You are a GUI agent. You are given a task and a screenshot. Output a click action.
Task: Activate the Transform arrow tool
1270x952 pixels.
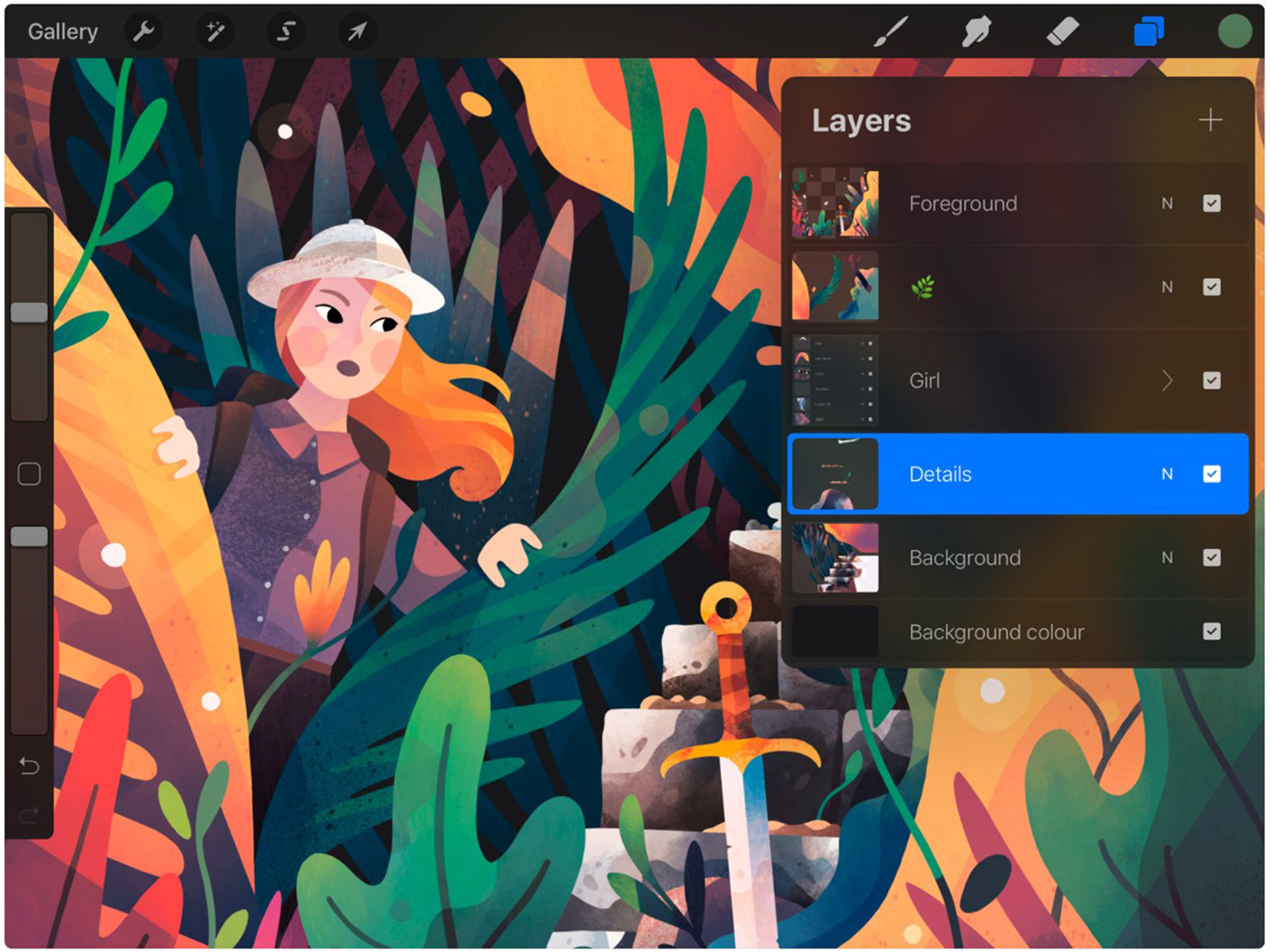pos(357,33)
